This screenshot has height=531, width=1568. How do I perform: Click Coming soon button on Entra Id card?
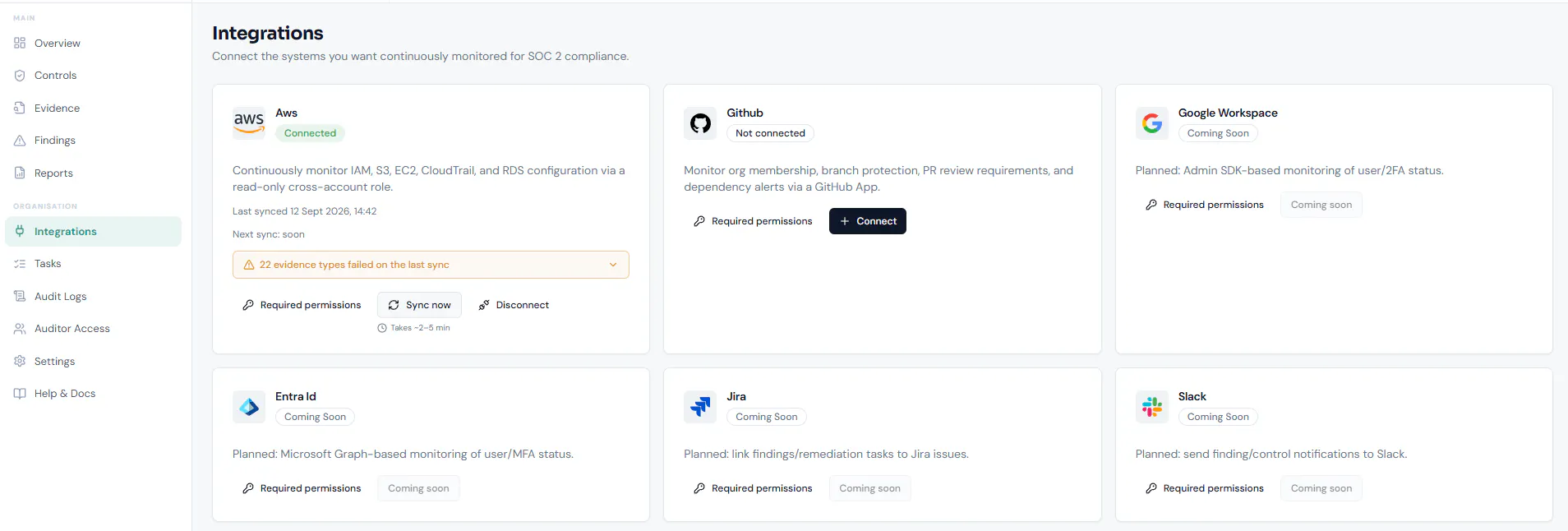pyautogui.click(x=418, y=488)
